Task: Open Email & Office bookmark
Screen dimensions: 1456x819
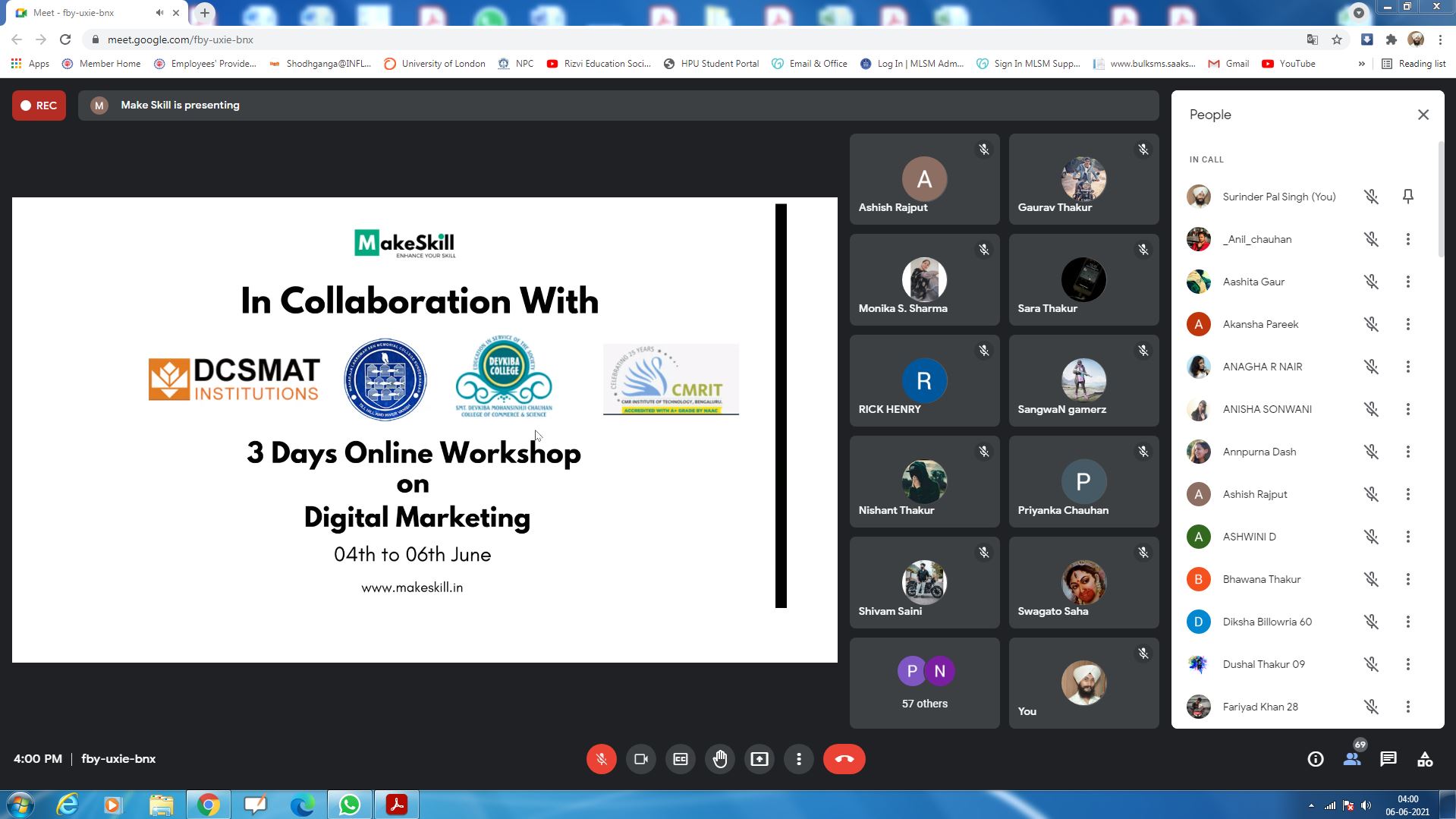Action: tap(810, 64)
